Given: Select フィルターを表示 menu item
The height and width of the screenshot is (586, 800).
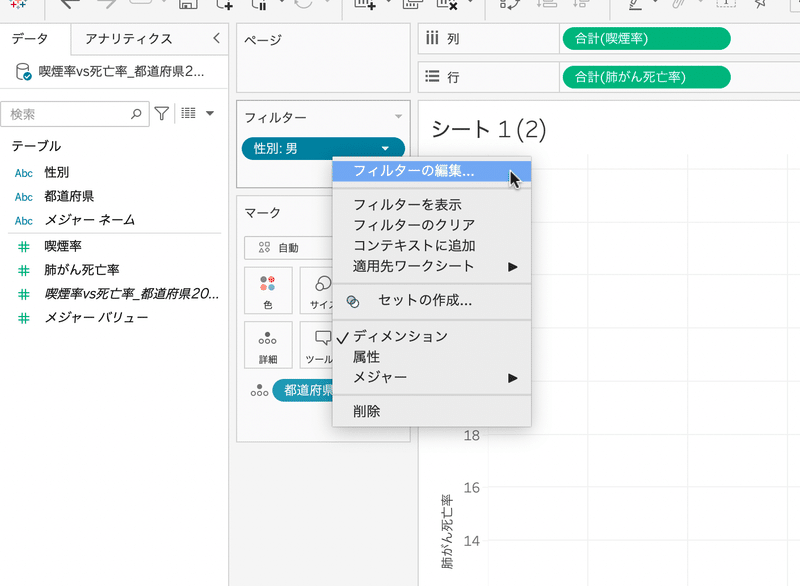Looking at the screenshot, I should 432,205.
